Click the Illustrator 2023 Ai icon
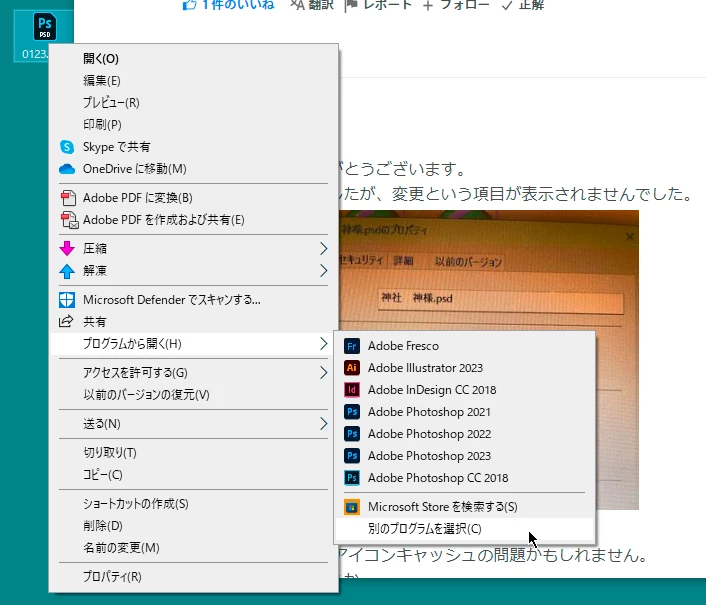The image size is (706, 605). pyautogui.click(x=352, y=368)
